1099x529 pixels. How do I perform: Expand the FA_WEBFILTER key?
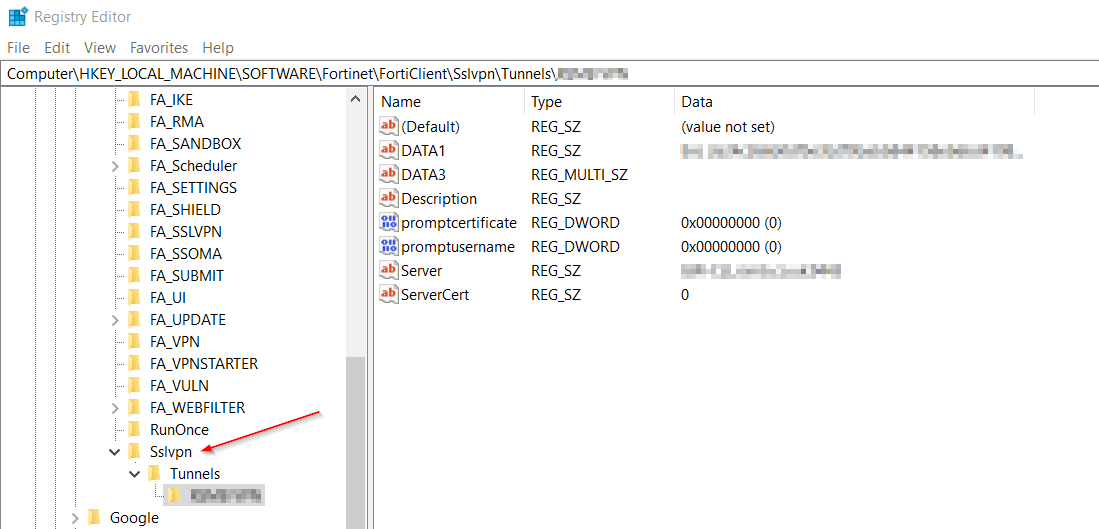[115, 408]
